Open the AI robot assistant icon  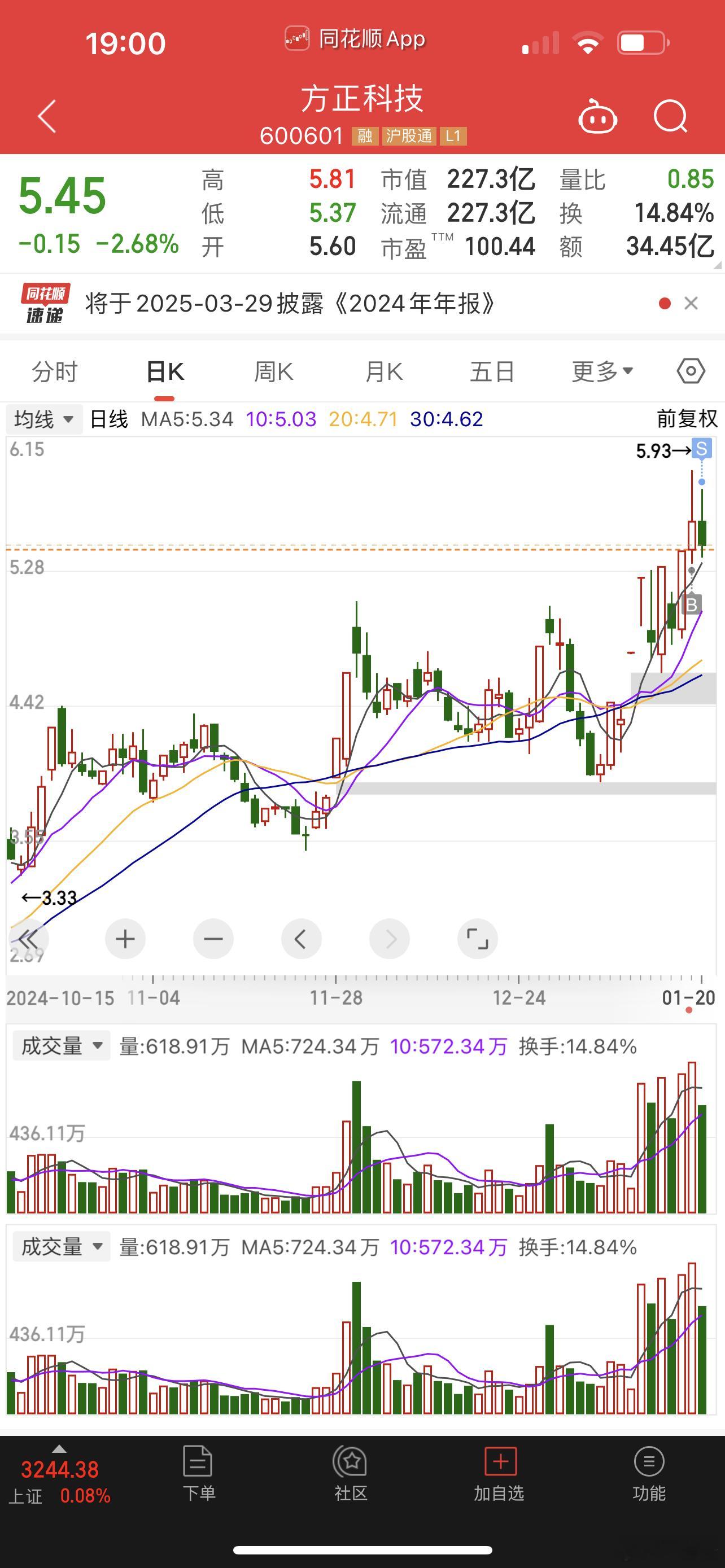click(x=597, y=116)
